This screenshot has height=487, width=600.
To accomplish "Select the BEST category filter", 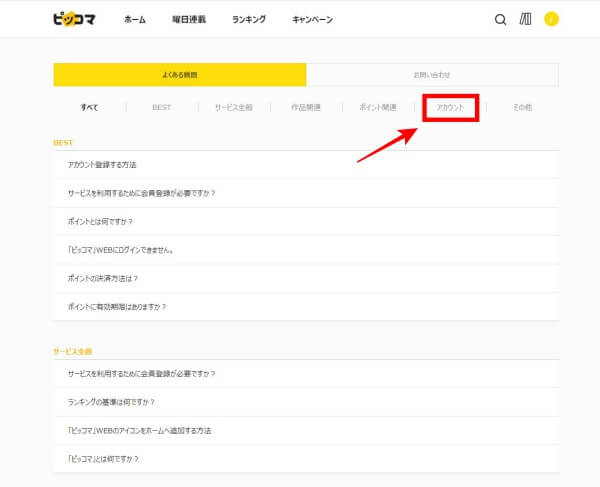I will click(x=162, y=107).
